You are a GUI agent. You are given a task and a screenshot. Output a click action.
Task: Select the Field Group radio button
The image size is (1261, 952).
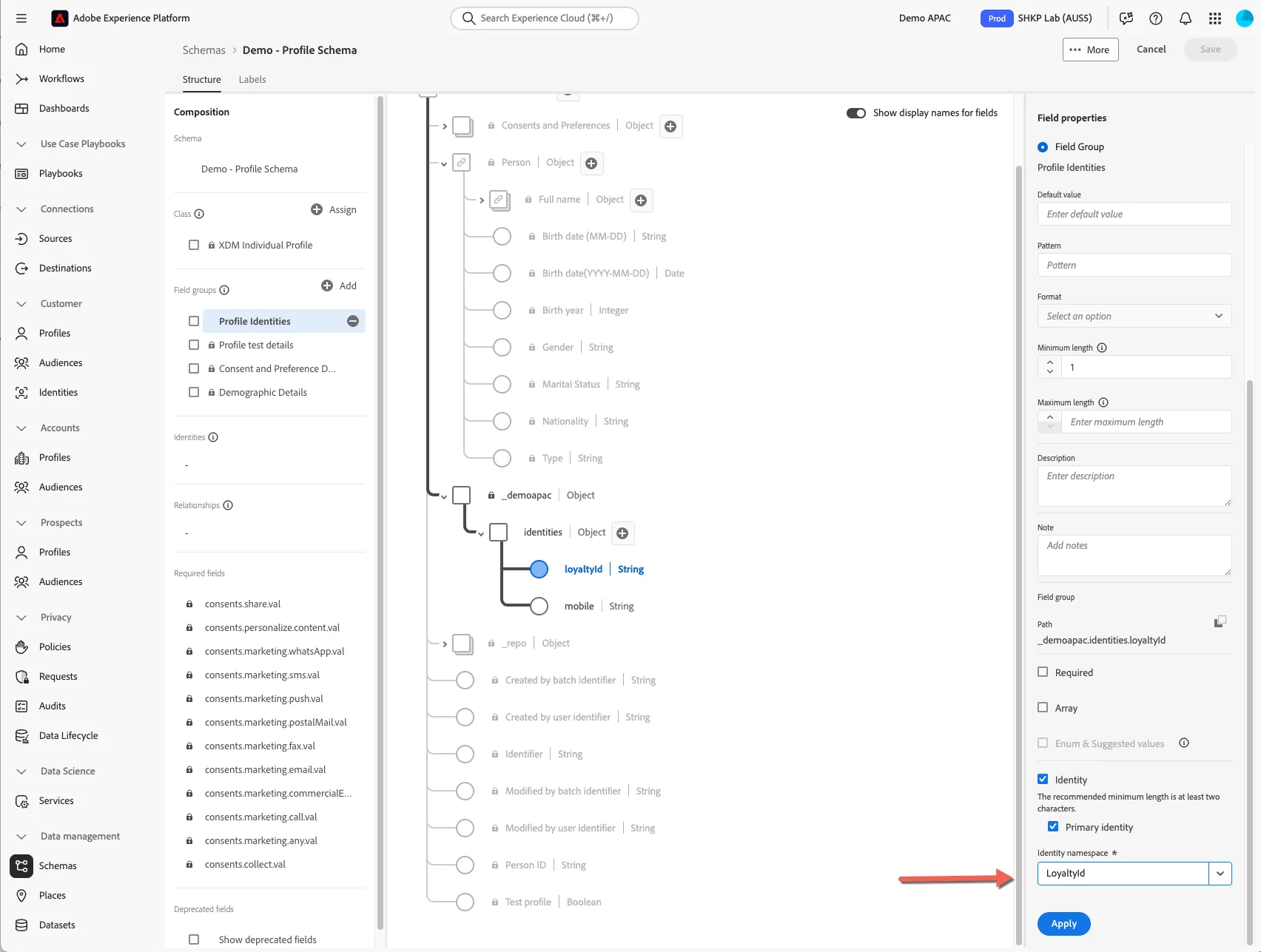(1043, 147)
